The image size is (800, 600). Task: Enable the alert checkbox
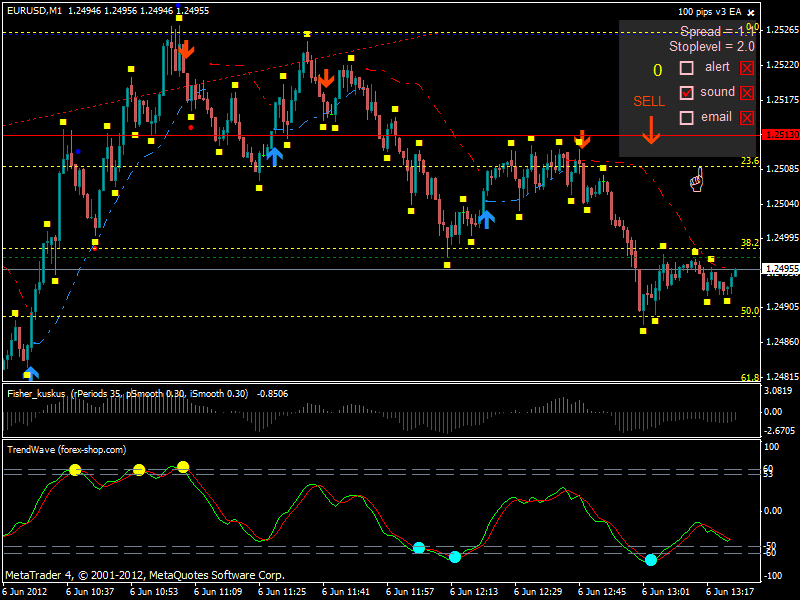tap(687, 68)
